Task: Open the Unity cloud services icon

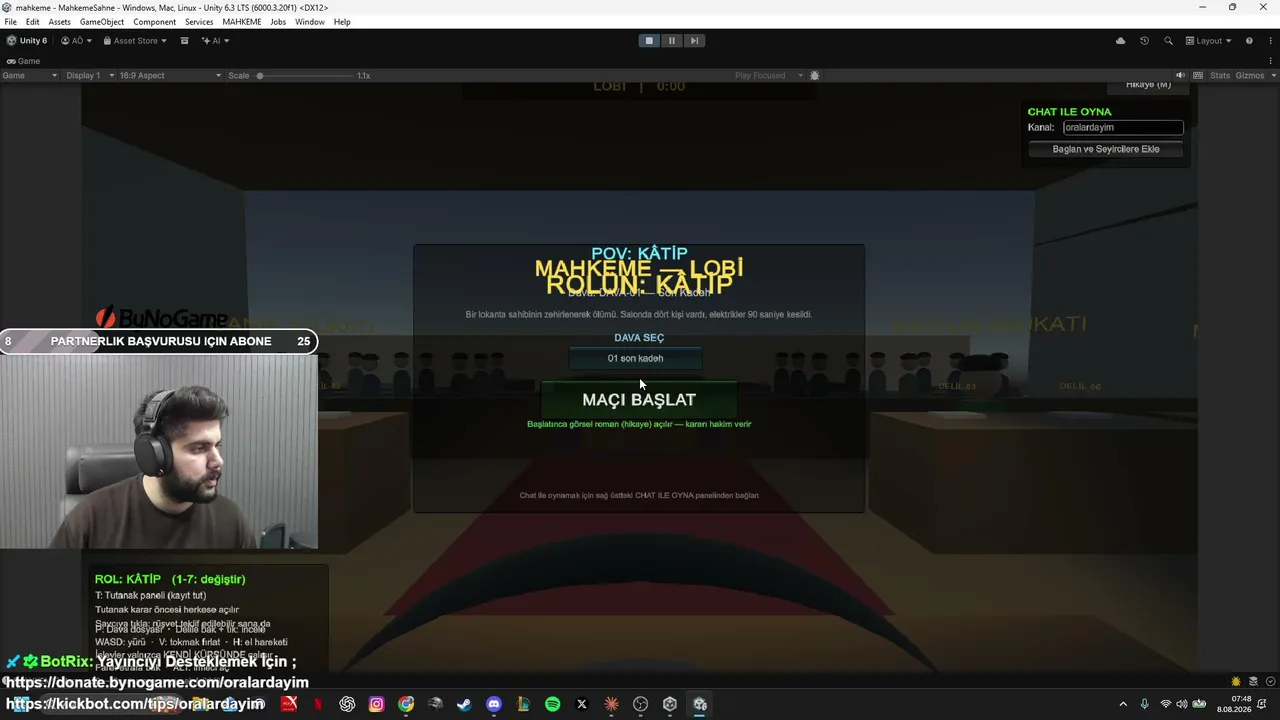Action: click(1120, 41)
